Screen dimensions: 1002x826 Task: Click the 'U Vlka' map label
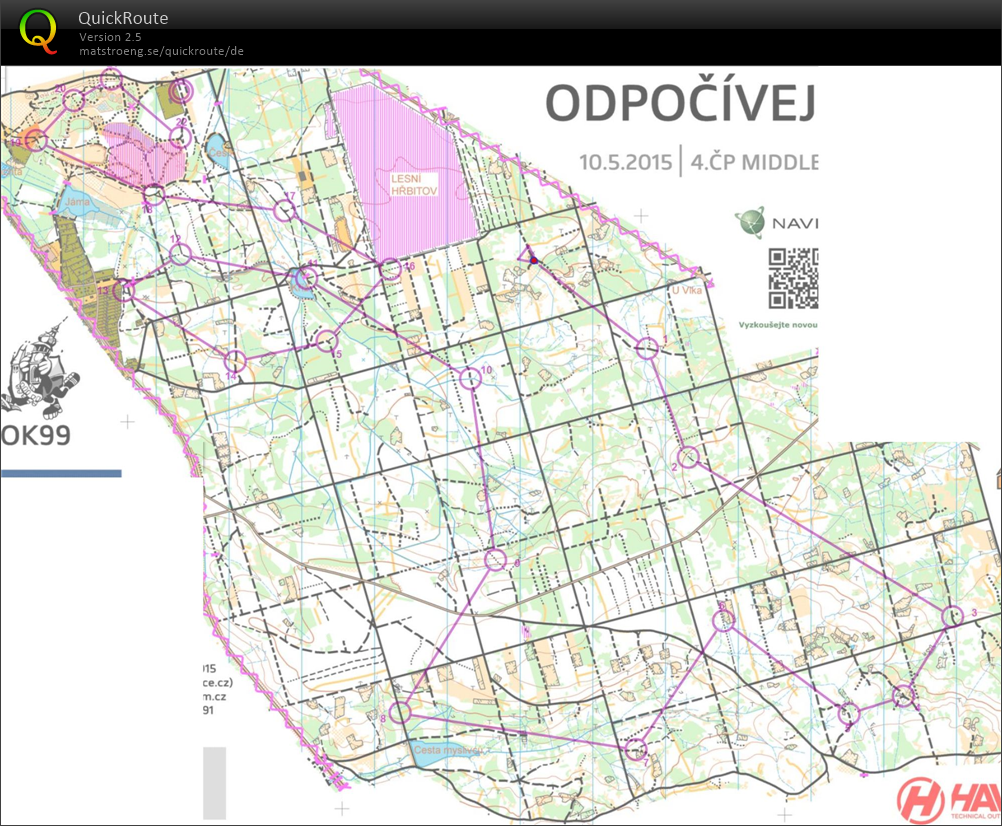pyautogui.click(x=688, y=289)
